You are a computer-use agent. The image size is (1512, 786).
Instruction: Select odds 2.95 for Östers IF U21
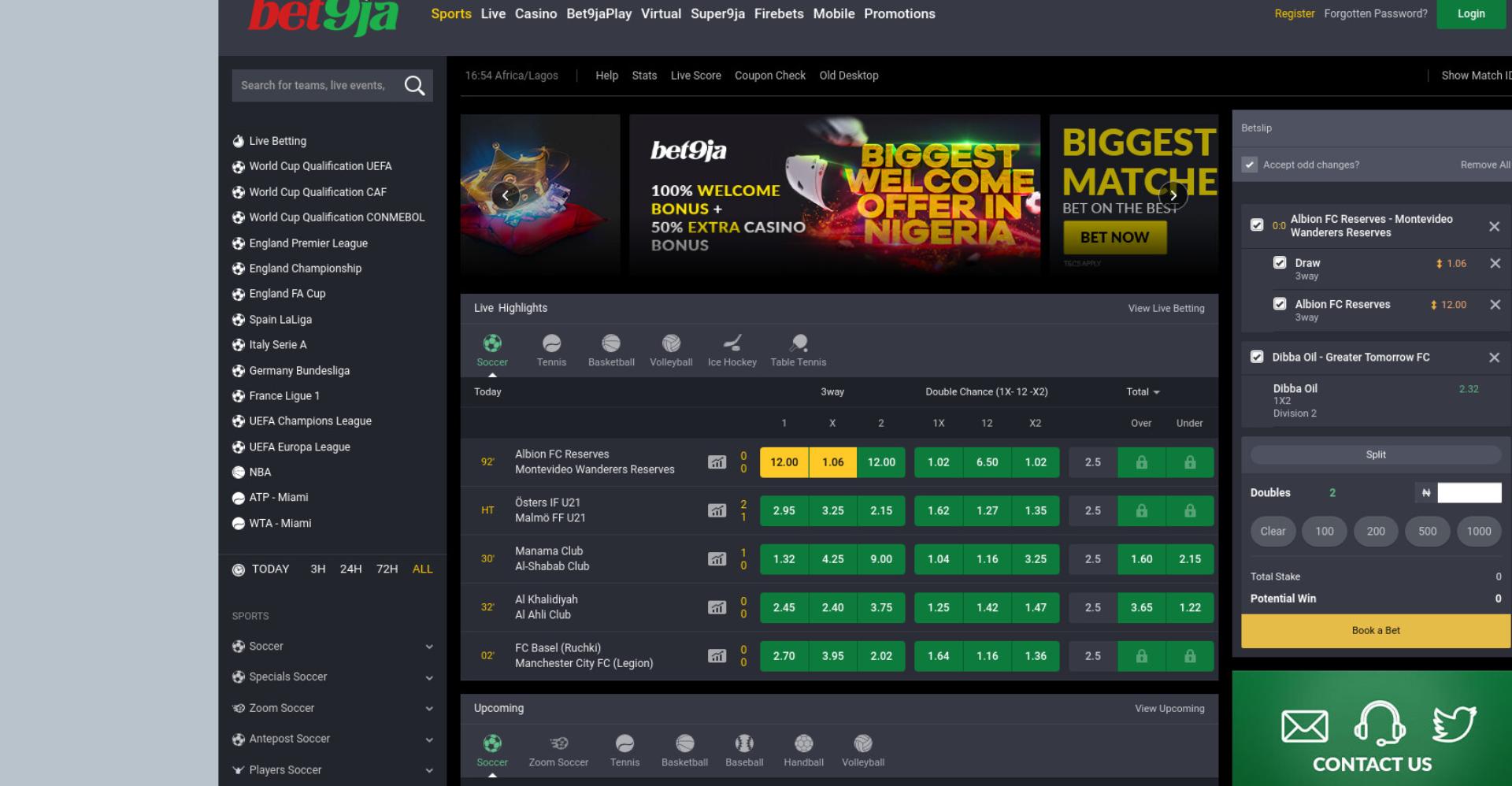784,510
